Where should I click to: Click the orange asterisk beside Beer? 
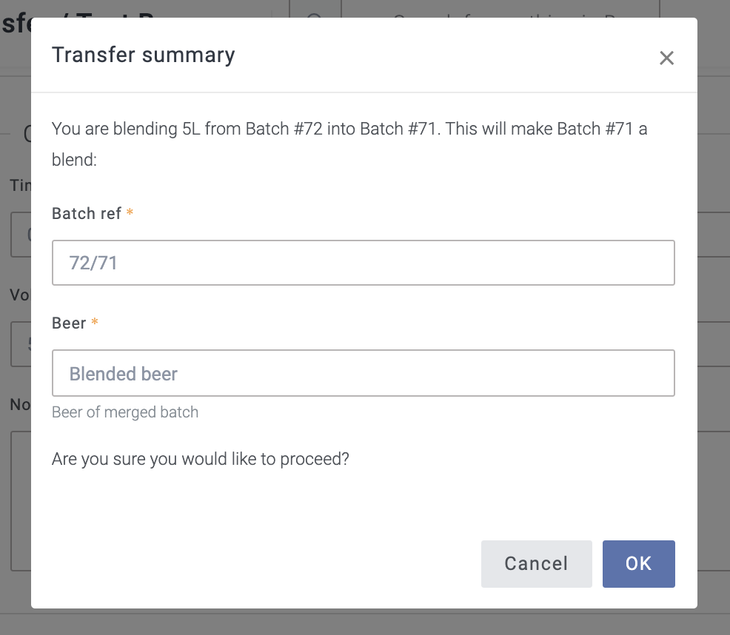(x=95, y=323)
